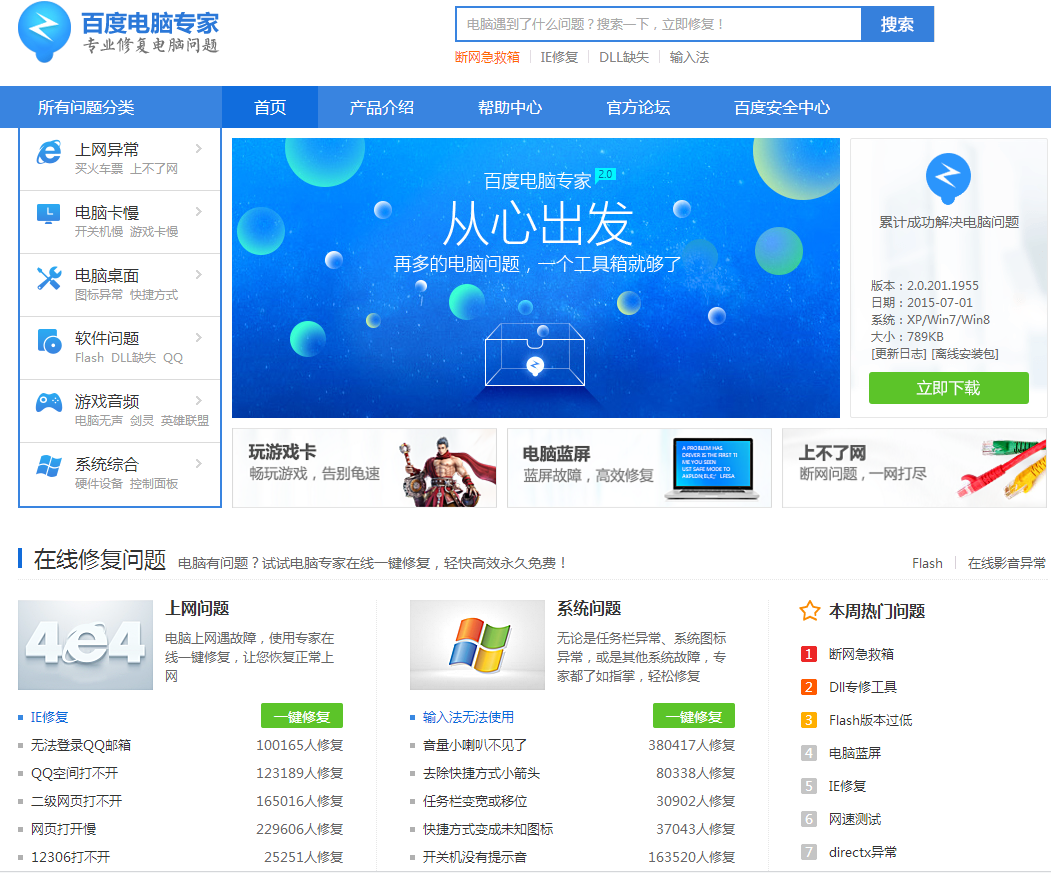Click the 搜索 search button
This screenshot has width=1051, height=873.
coord(897,24)
